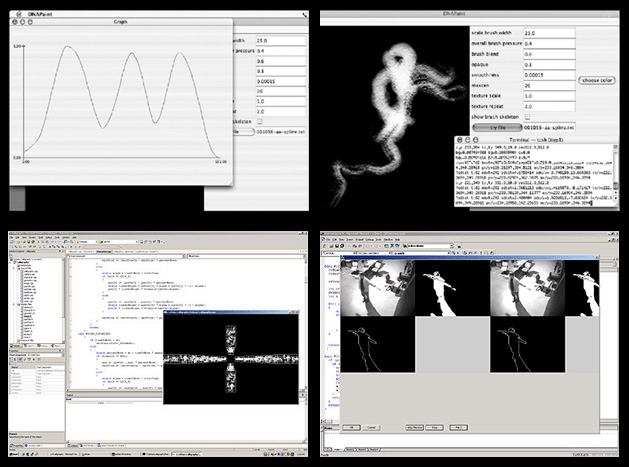This screenshot has width=629, height=467.
Task: Click 'smoothness' field in right DNAPaint window
Action: point(549,75)
